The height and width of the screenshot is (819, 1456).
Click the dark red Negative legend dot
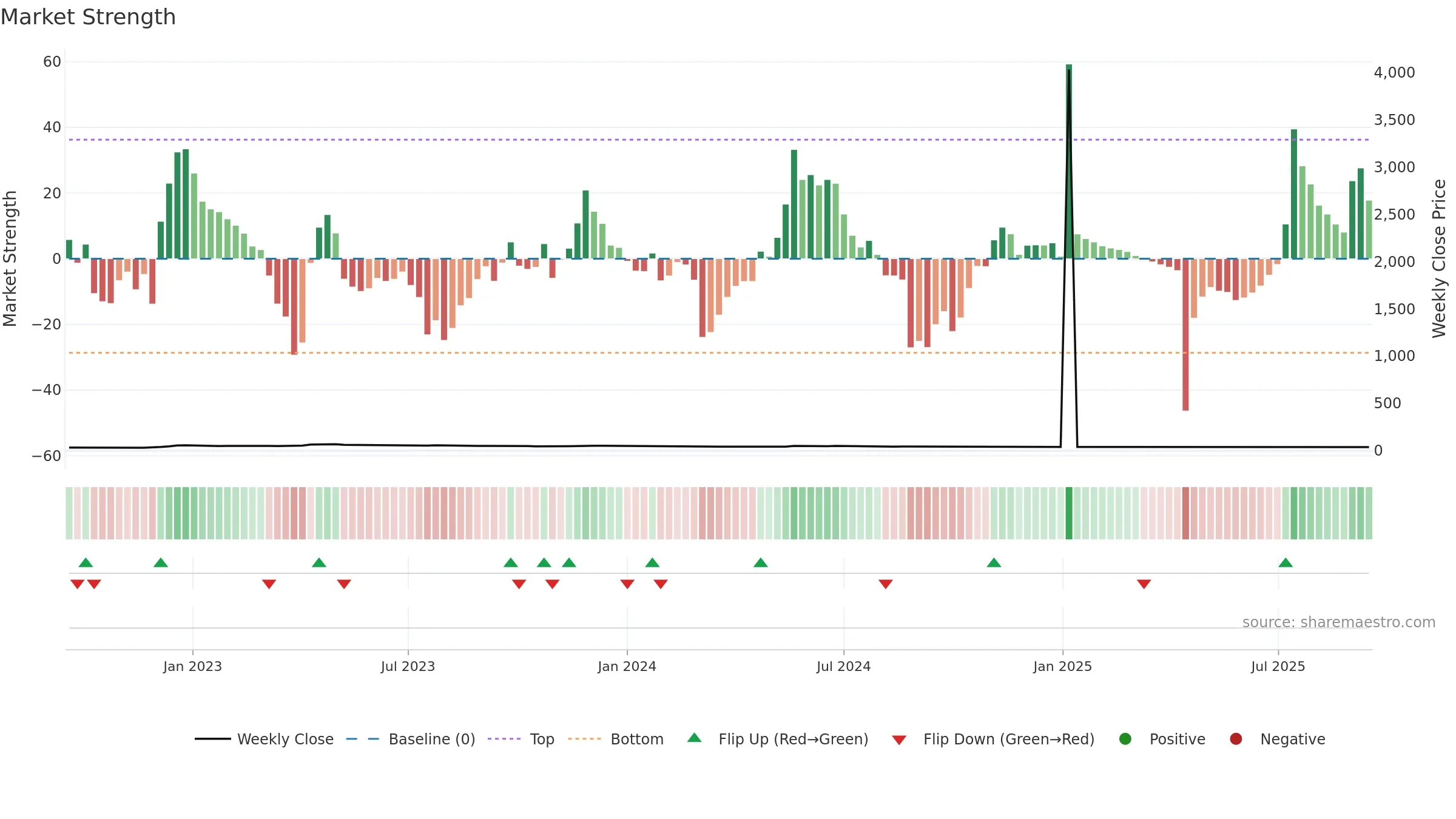pos(1236,739)
